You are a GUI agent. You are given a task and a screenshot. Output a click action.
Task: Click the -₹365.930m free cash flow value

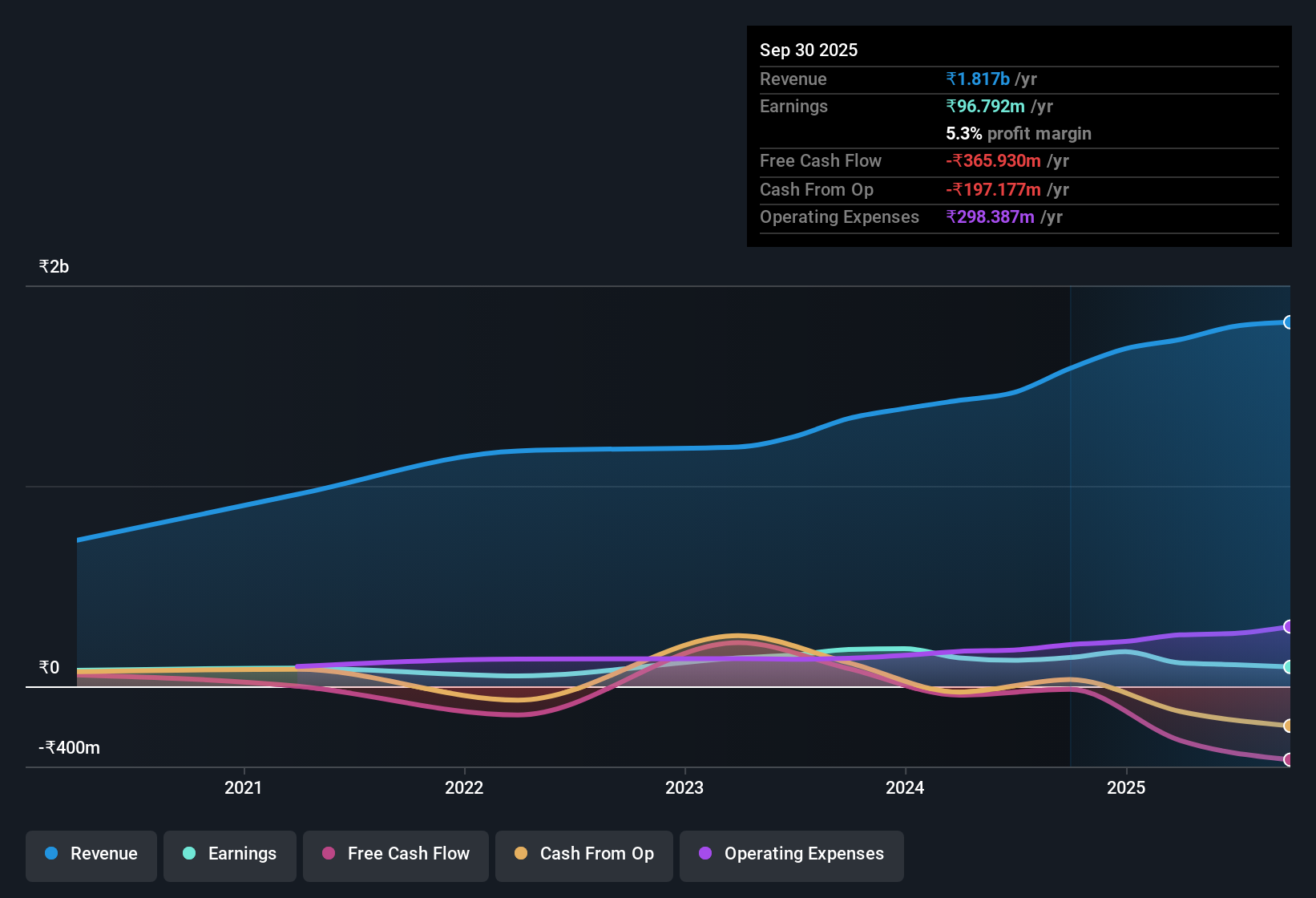(993, 160)
